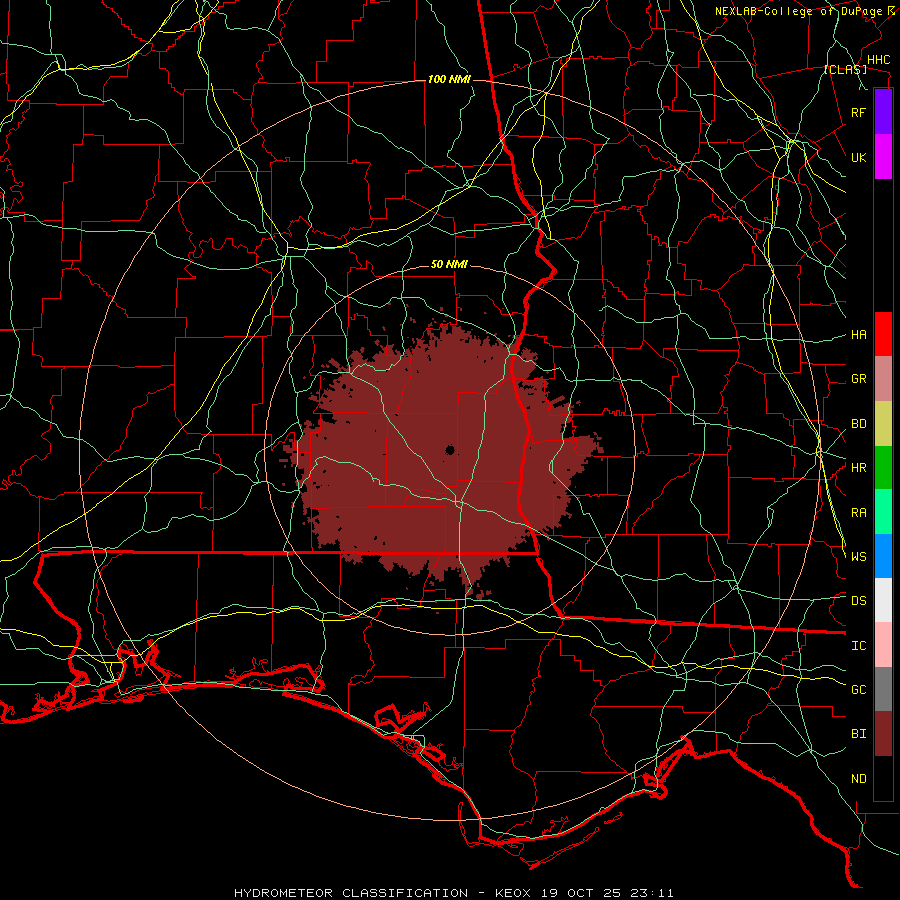Click the BD yellow legend swatch
This screenshot has height=900, width=900.
tap(883, 423)
